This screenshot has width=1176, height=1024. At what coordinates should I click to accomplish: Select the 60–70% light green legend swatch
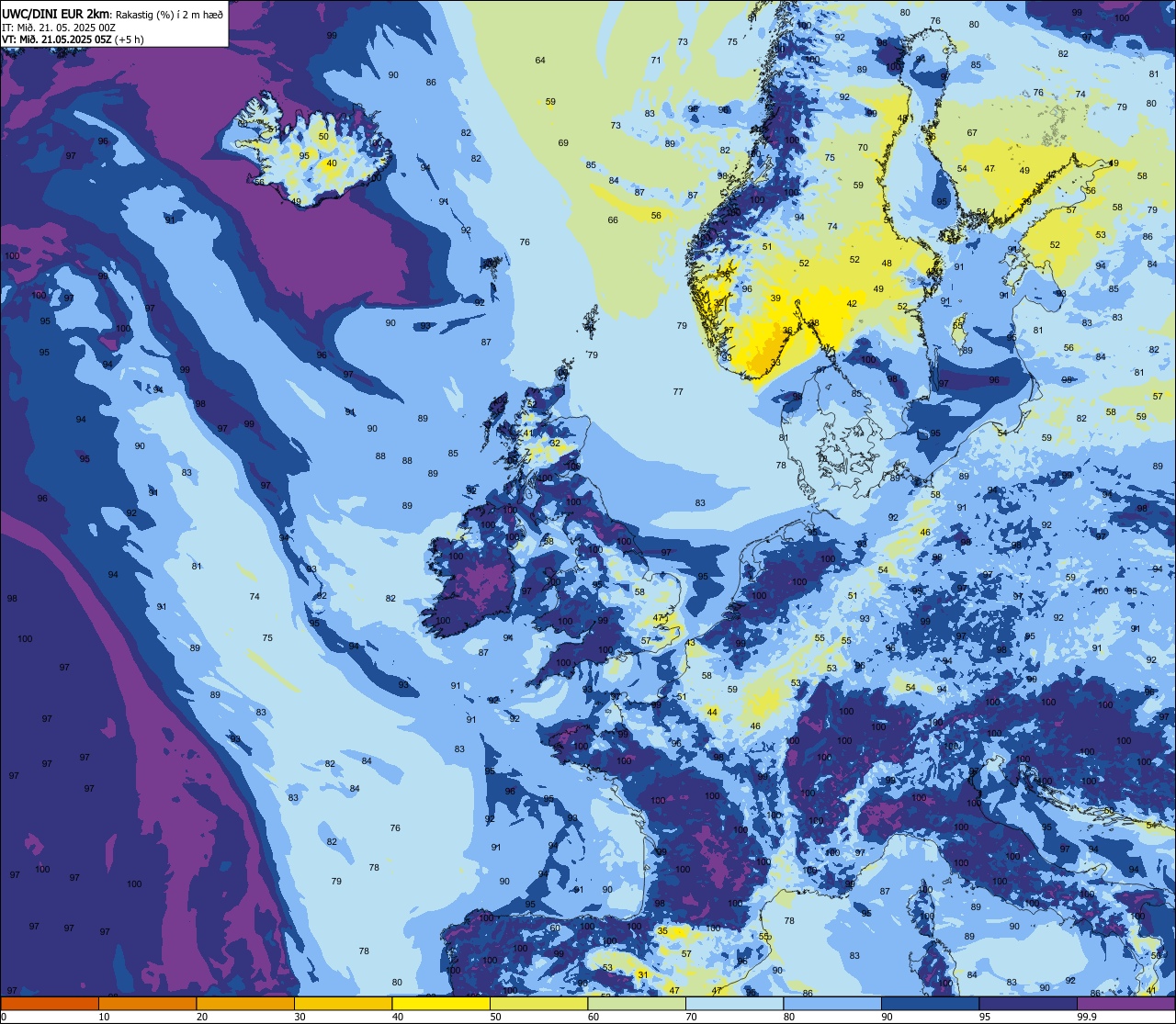coord(637,1004)
